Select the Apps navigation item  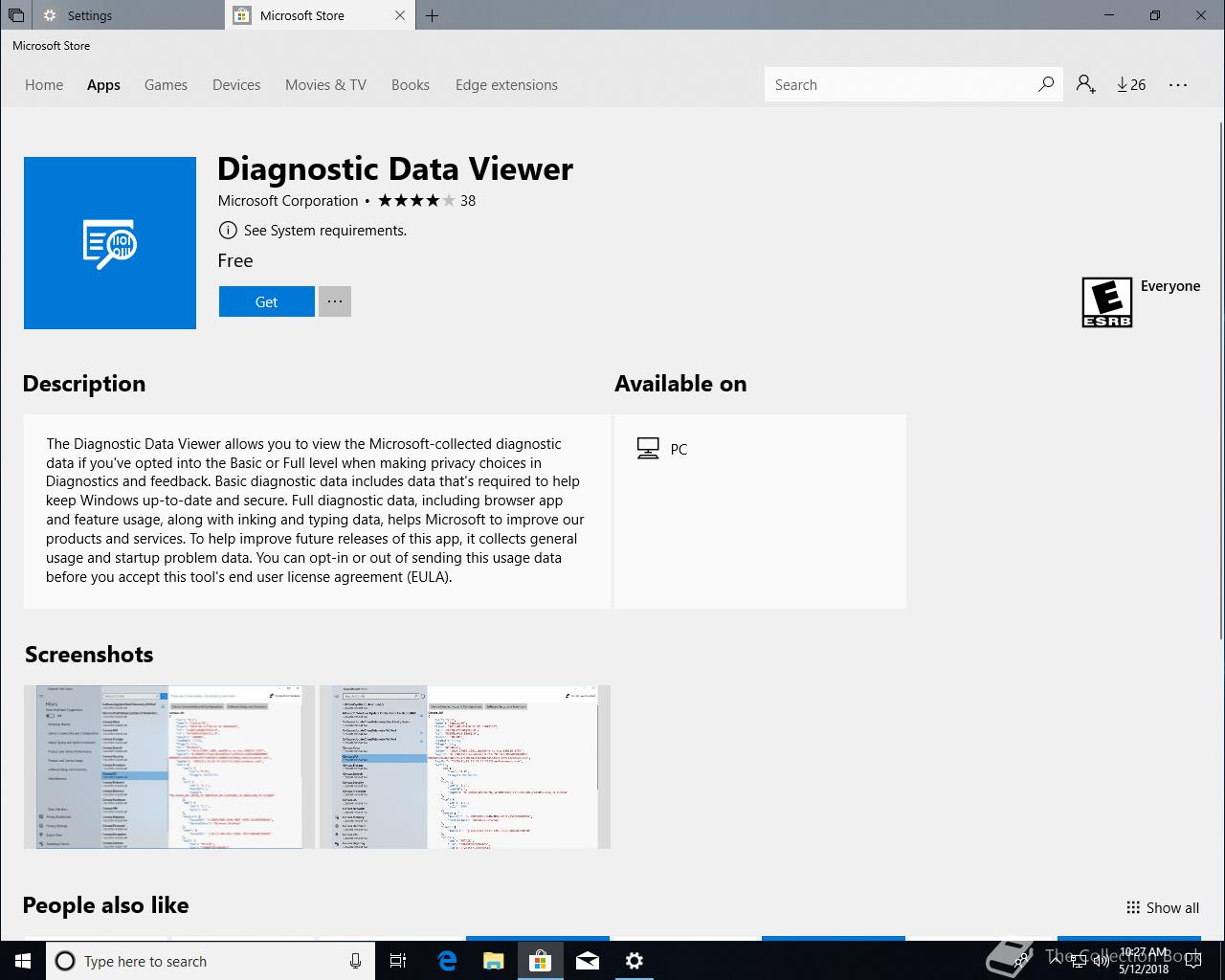(103, 85)
